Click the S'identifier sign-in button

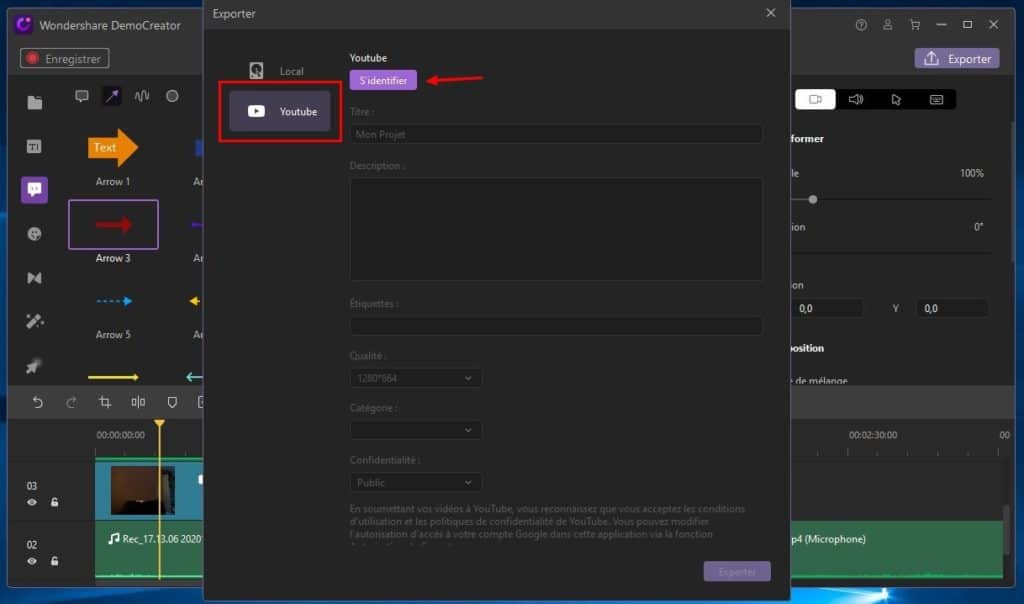(383, 80)
